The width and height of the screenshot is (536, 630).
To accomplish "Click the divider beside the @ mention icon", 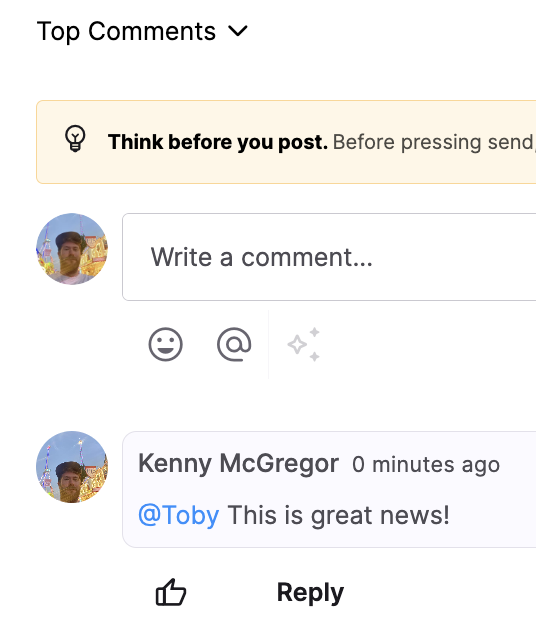I will 268,344.
